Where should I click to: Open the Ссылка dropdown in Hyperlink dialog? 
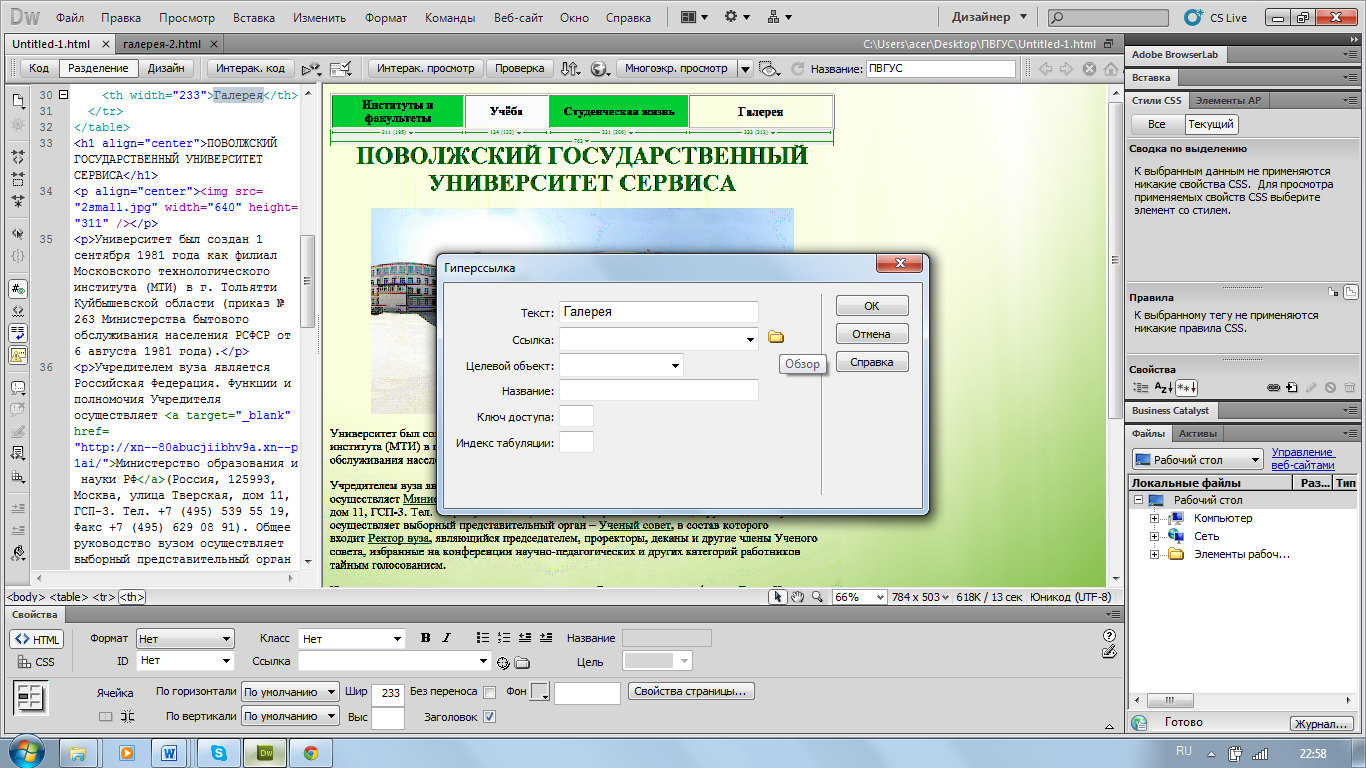tap(751, 340)
